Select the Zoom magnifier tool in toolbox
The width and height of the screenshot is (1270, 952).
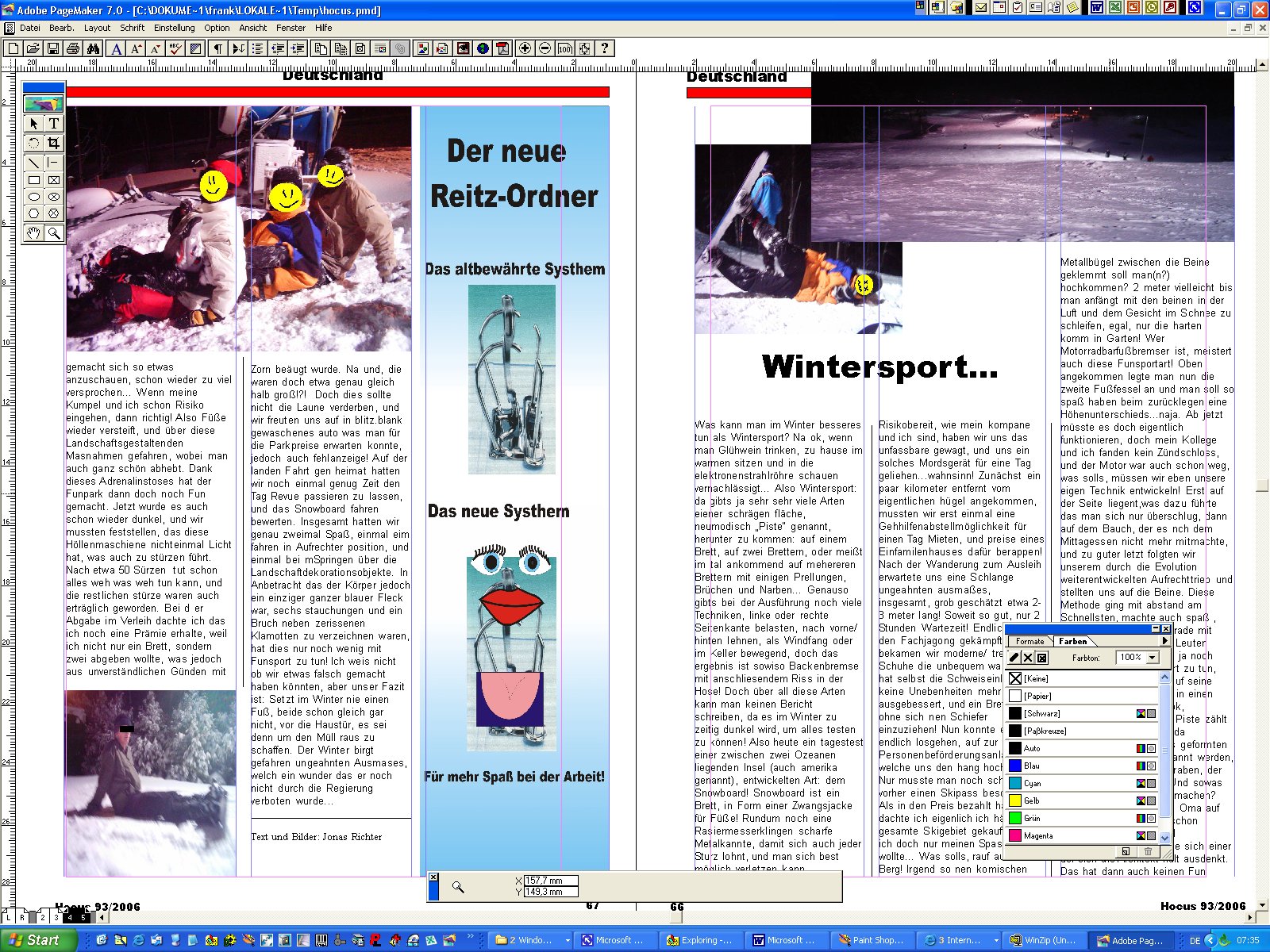coord(53,232)
